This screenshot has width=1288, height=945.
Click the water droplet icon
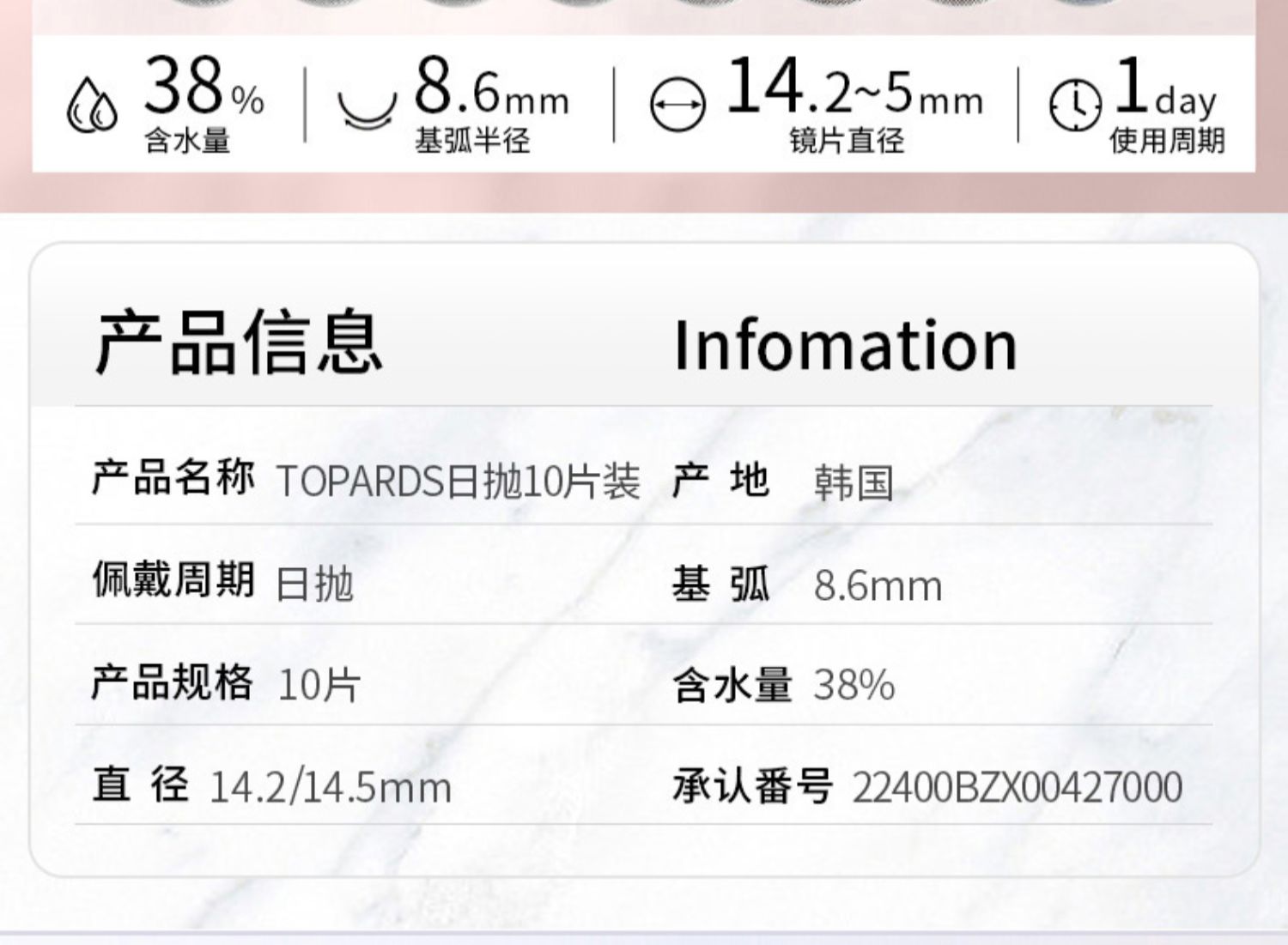point(92,106)
